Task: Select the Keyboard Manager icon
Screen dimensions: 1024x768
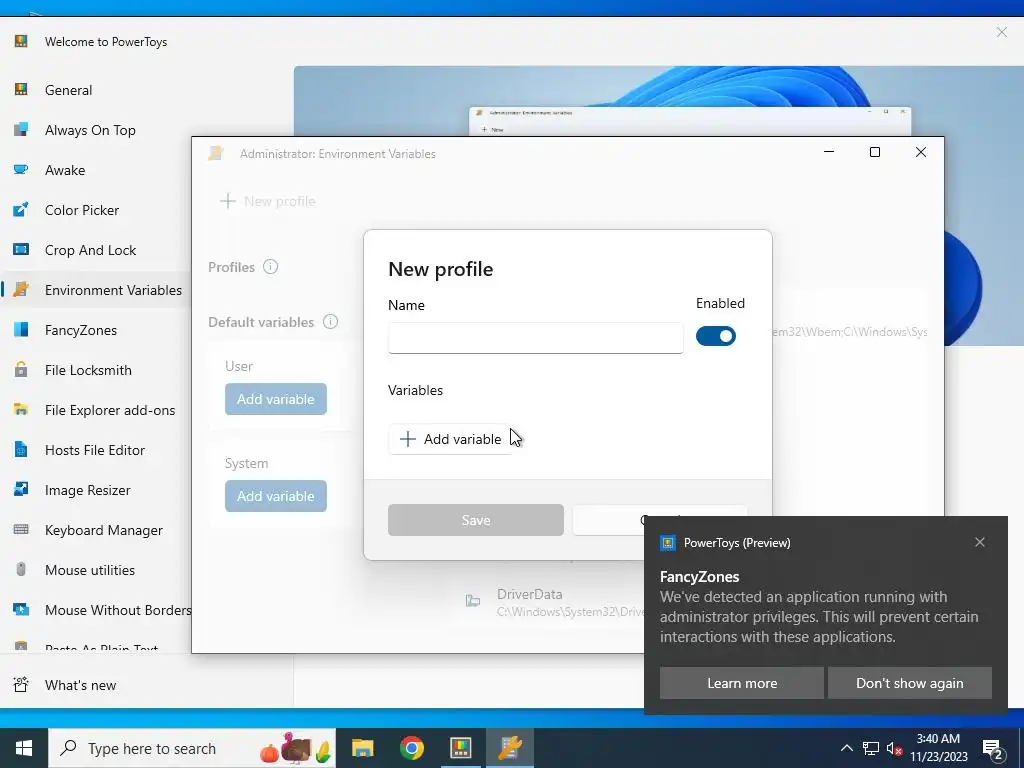Action: pos(21,530)
